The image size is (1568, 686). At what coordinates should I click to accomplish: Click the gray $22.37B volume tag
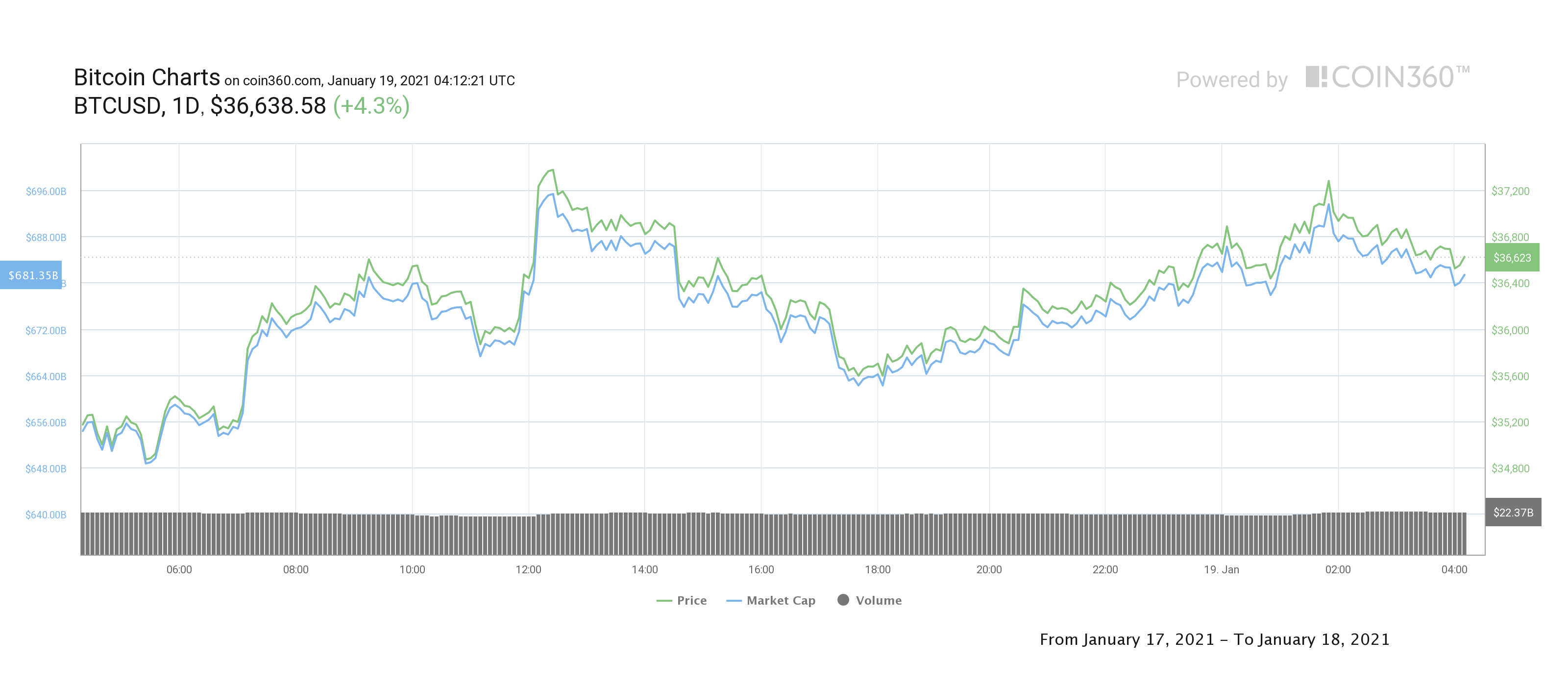(1513, 513)
